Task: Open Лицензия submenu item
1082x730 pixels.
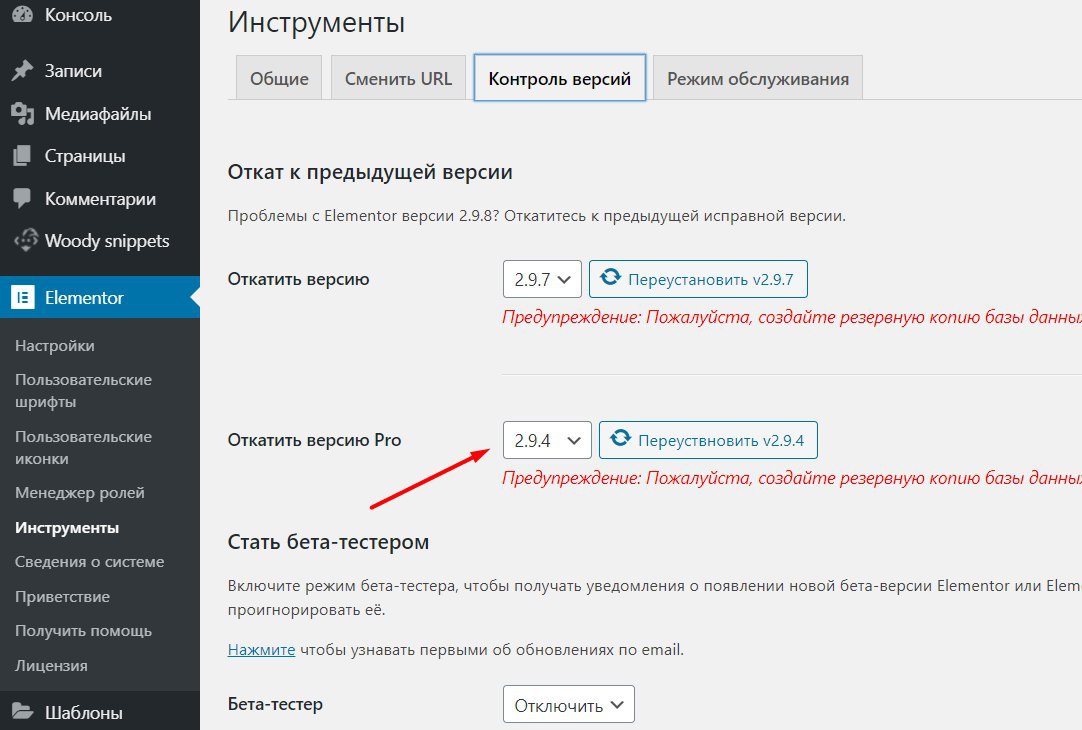Action: click(51, 666)
